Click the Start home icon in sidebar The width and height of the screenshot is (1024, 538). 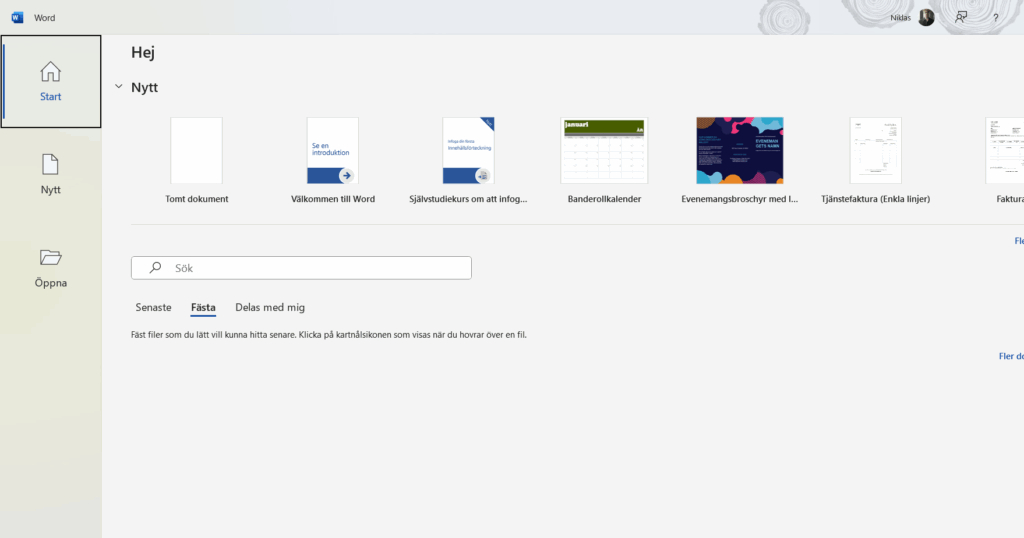50,72
